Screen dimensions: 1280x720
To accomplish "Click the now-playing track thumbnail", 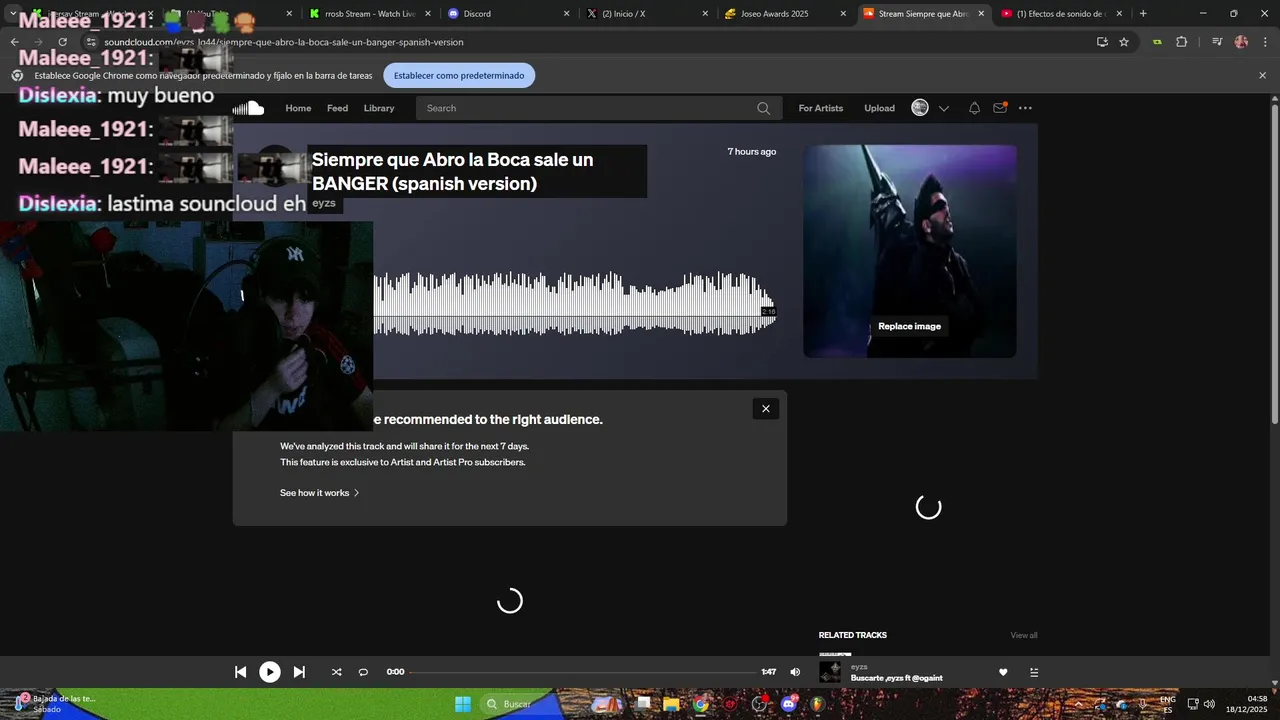I will (x=830, y=672).
